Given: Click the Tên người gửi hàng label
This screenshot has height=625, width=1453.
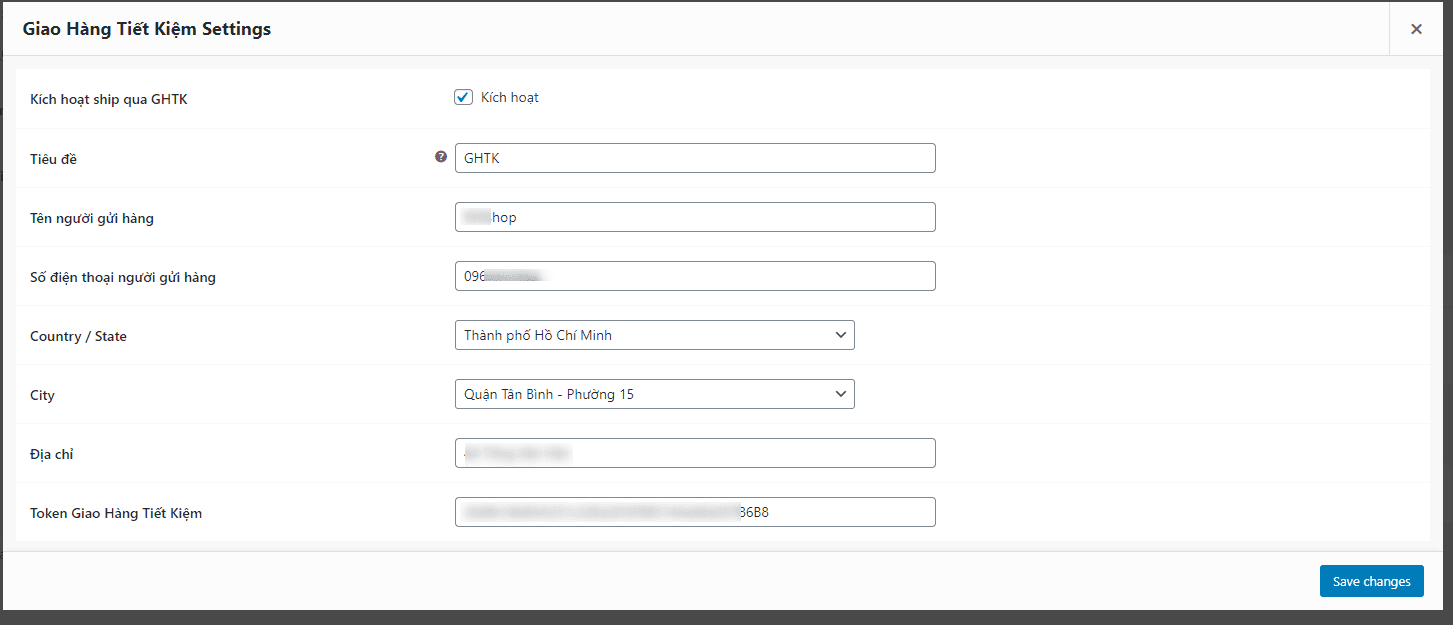Looking at the screenshot, I should 92,218.
